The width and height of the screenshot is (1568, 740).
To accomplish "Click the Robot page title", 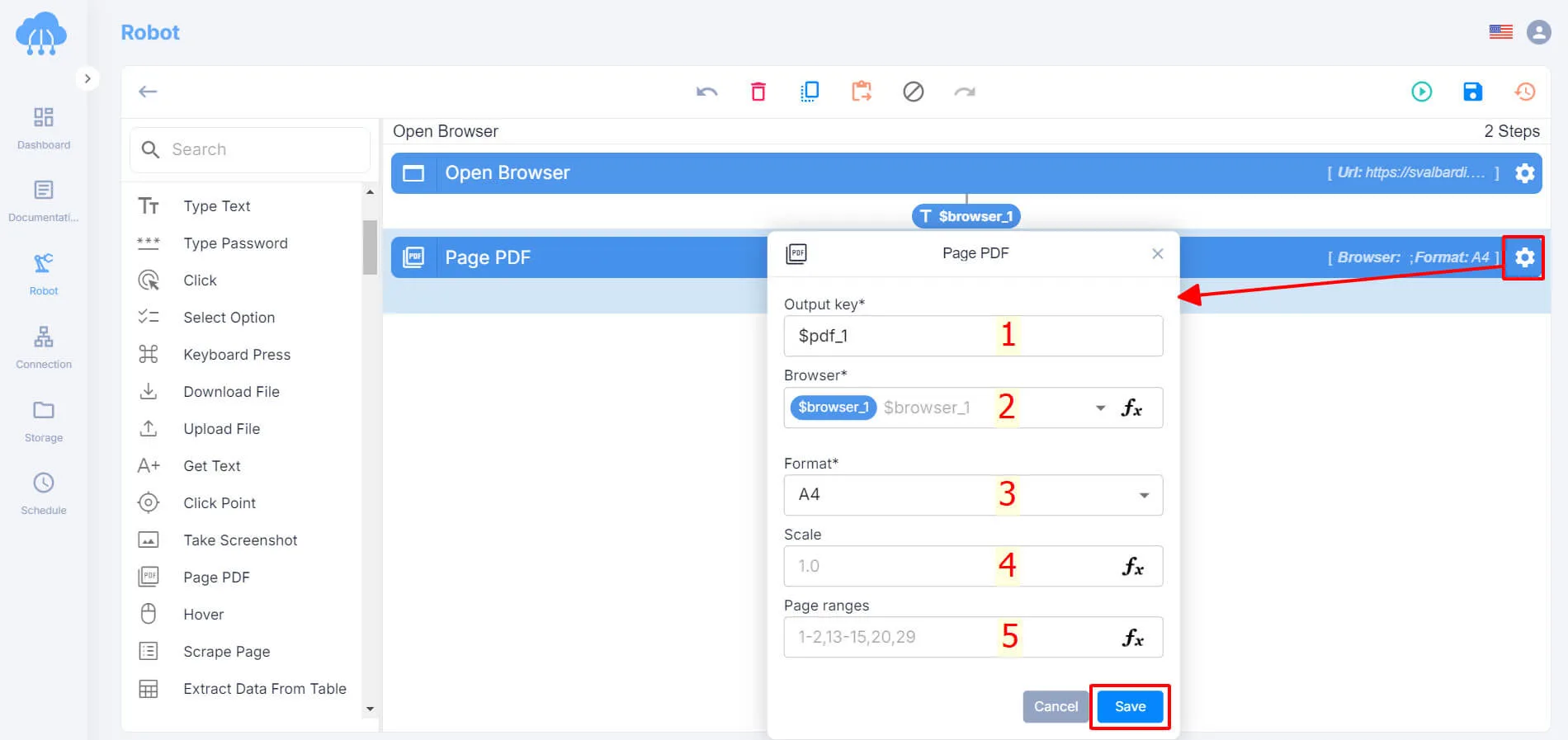I will [150, 32].
